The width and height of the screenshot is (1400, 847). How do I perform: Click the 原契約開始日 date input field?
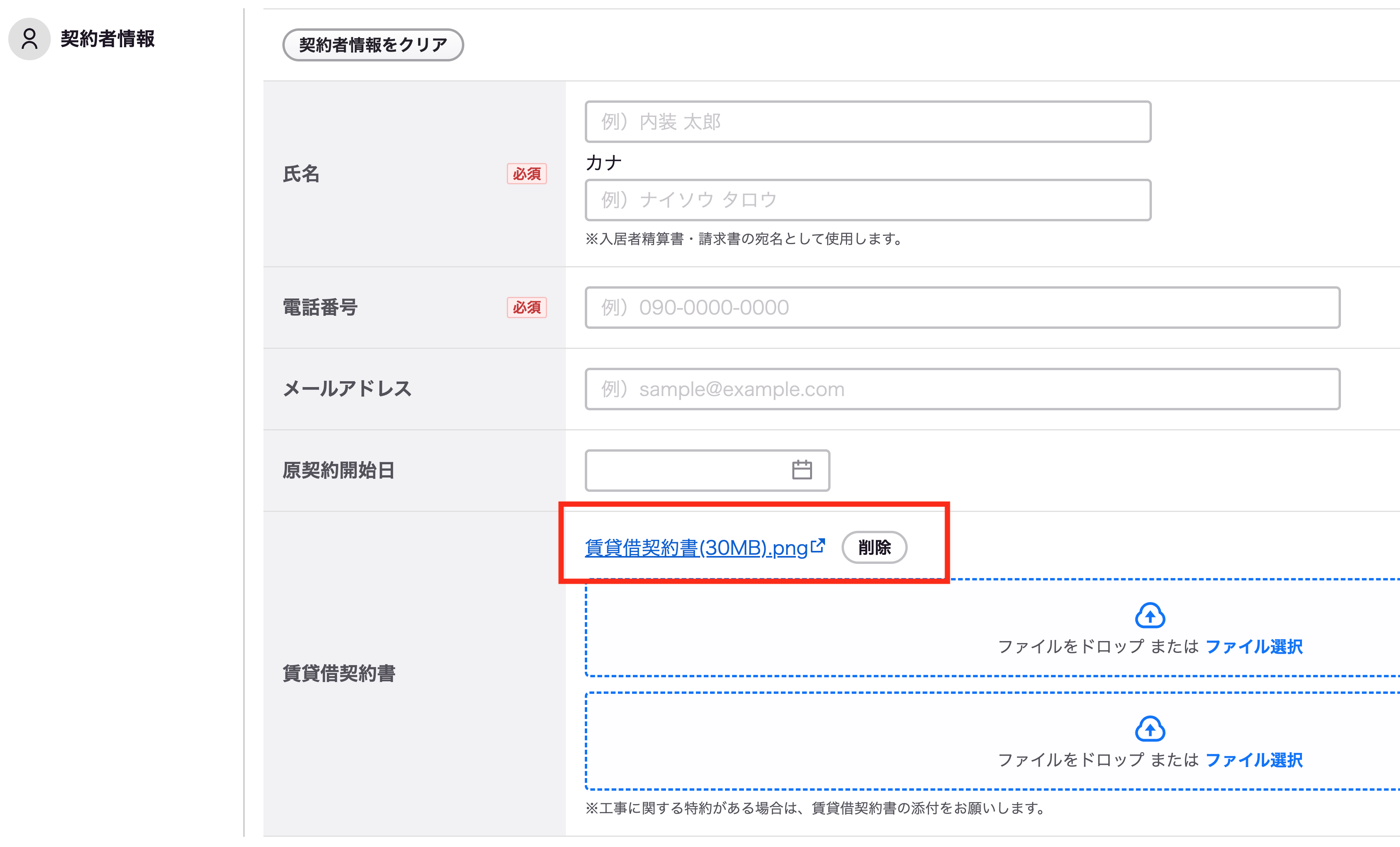click(707, 471)
